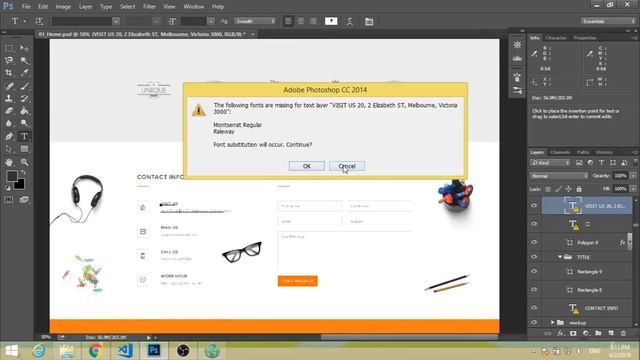The width and height of the screenshot is (640, 360).
Task: Select the Move tool
Action: [24, 48]
